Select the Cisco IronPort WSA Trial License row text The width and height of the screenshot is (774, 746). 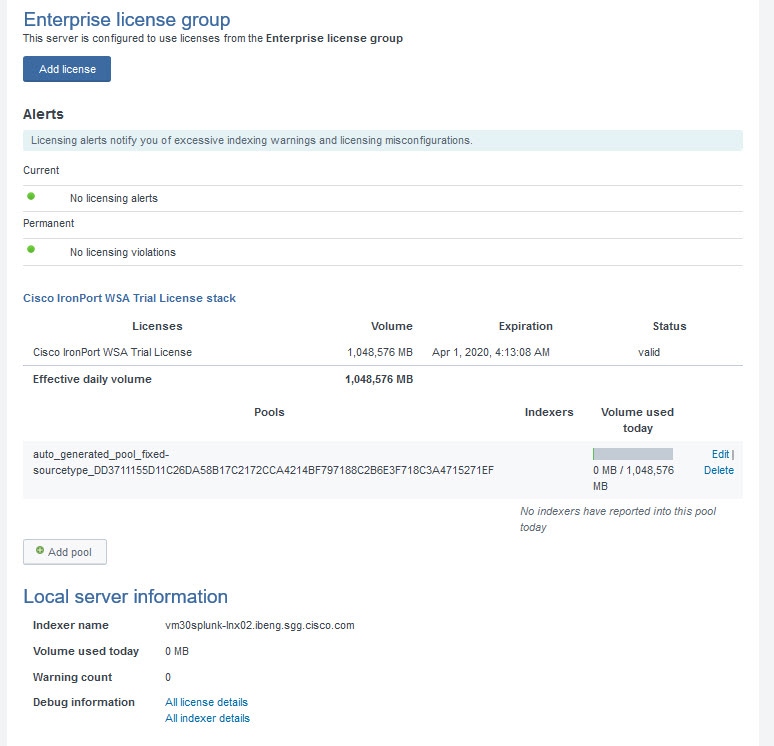(113, 352)
